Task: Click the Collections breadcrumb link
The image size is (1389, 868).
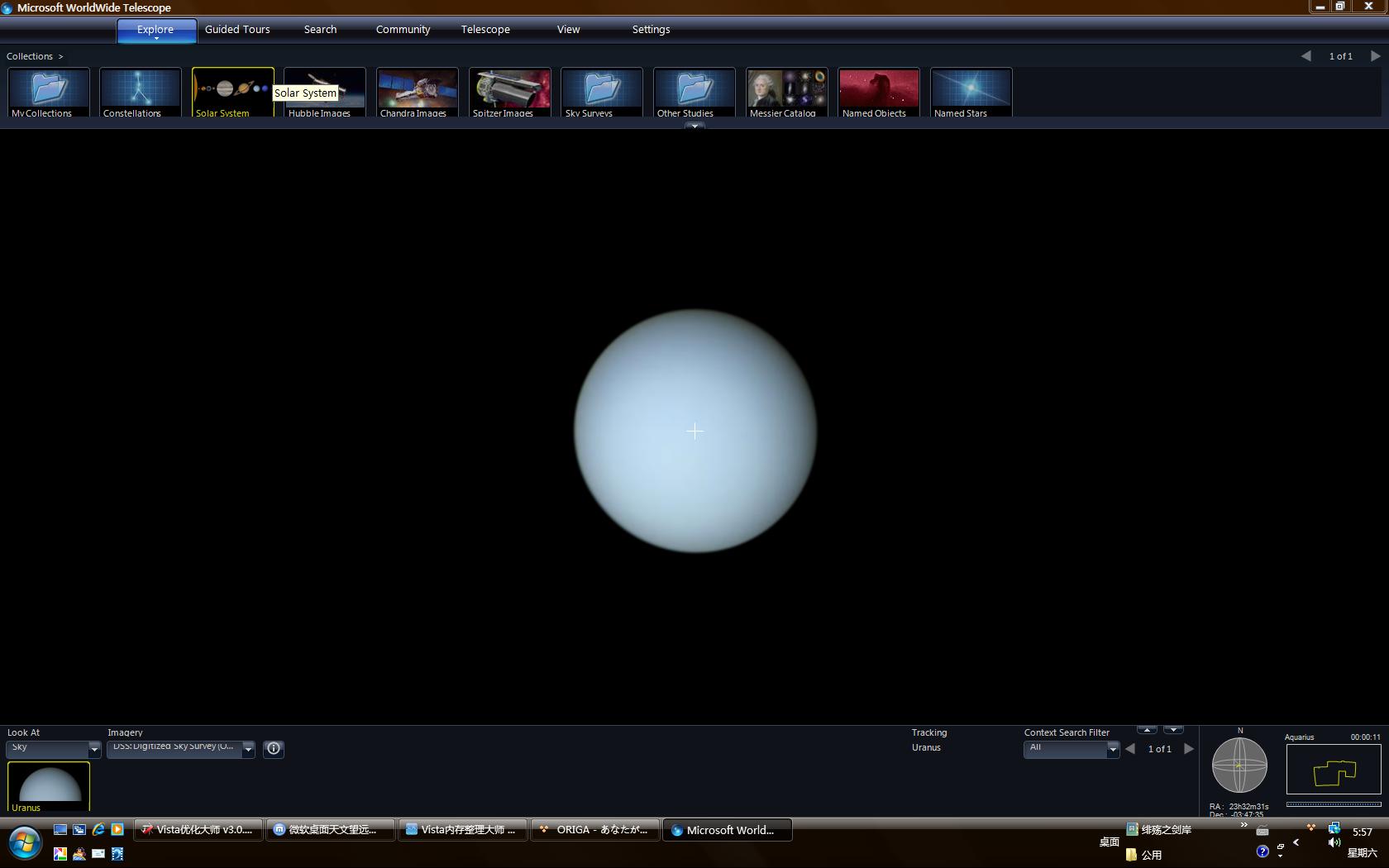Action: (x=30, y=56)
